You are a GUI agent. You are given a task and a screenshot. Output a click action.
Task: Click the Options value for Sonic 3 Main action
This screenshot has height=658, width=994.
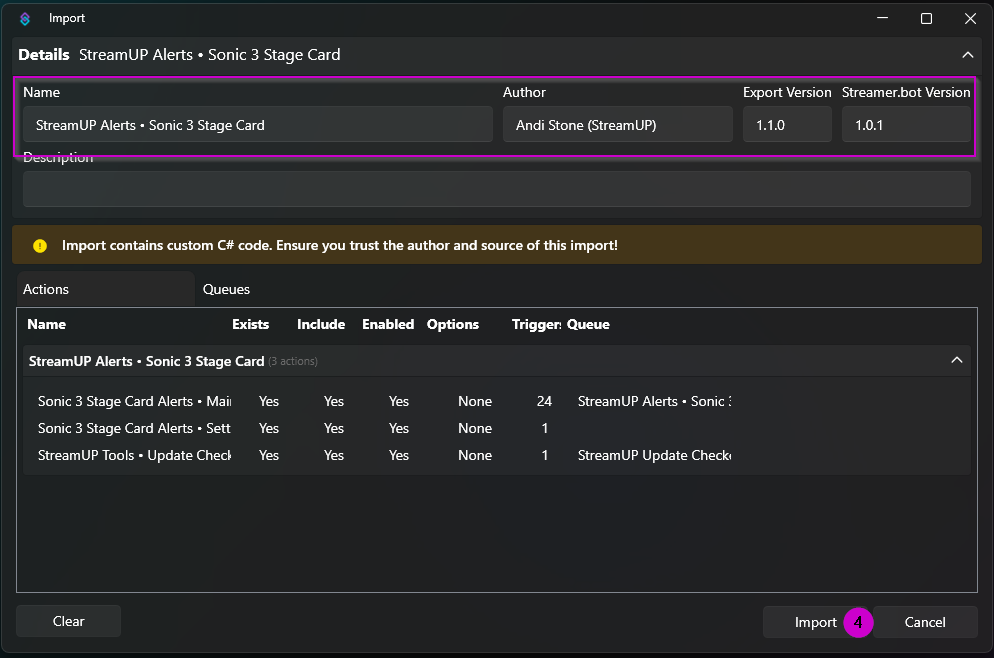point(475,401)
